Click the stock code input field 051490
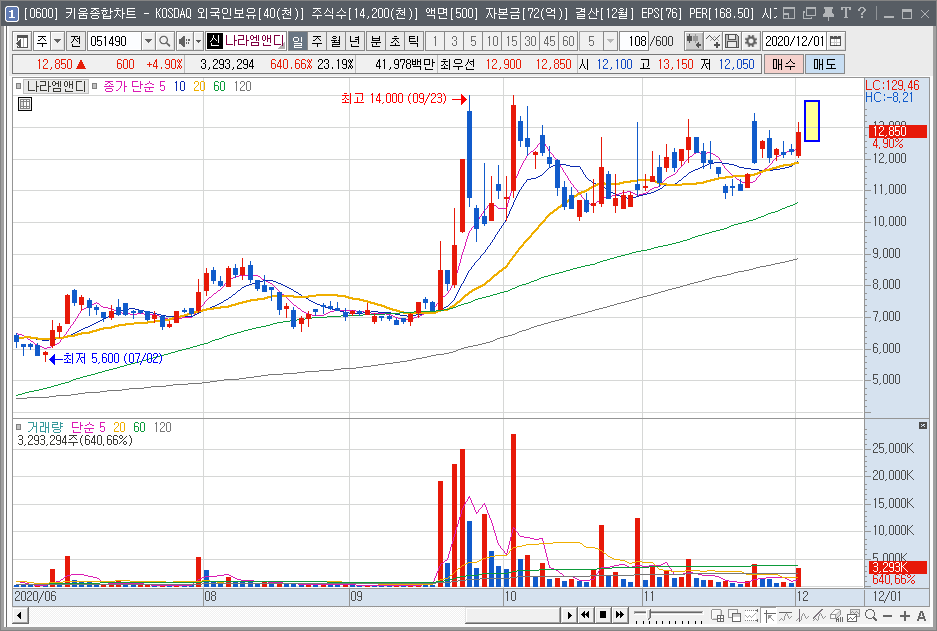This screenshot has width=937, height=631. [x=115, y=41]
